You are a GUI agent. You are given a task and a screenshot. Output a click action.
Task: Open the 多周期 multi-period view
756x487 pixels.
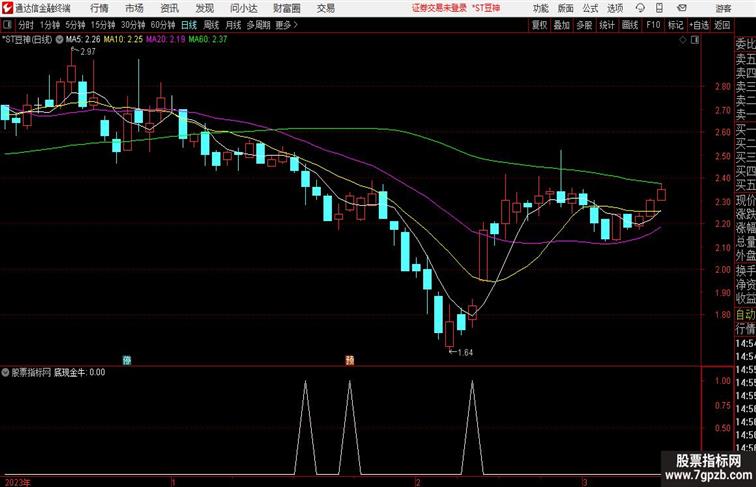[x=258, y=25]
